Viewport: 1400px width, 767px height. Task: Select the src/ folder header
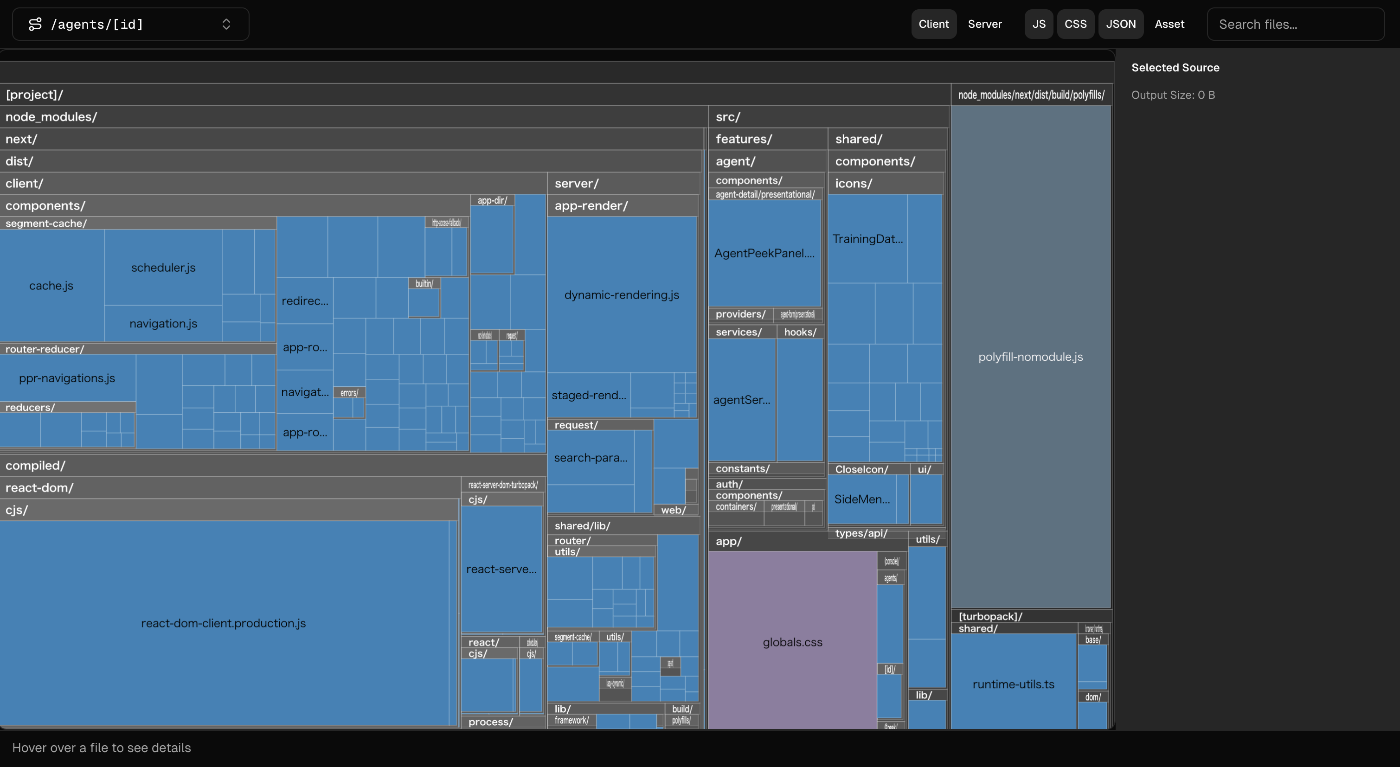(829, 117)
